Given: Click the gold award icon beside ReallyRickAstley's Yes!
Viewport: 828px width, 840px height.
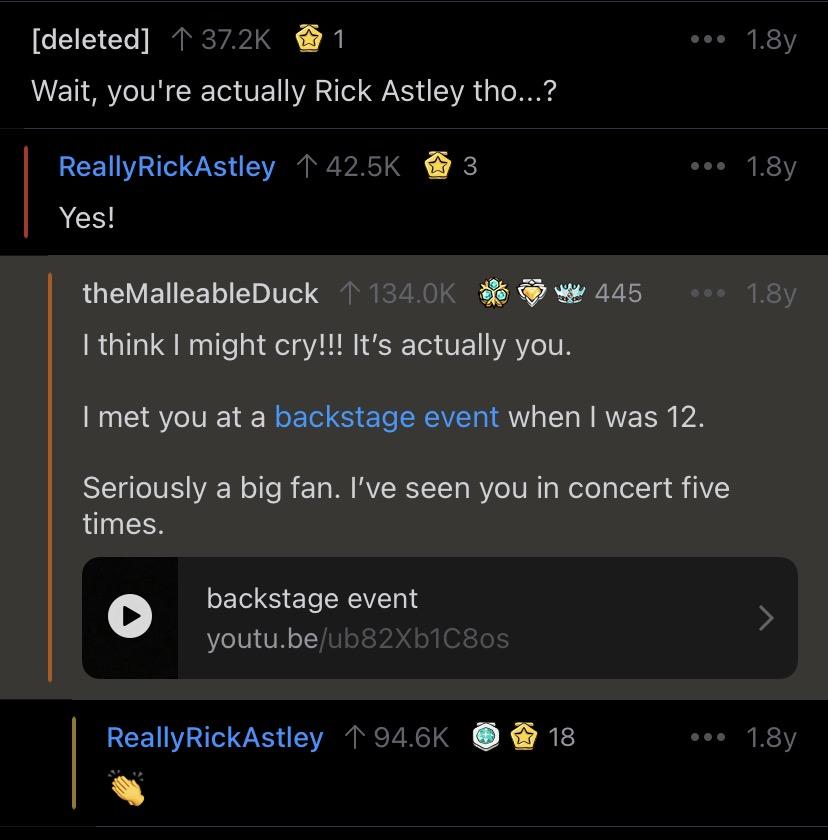Looking at the screenshot, I should pyautogui.click(x=437, y=166).
